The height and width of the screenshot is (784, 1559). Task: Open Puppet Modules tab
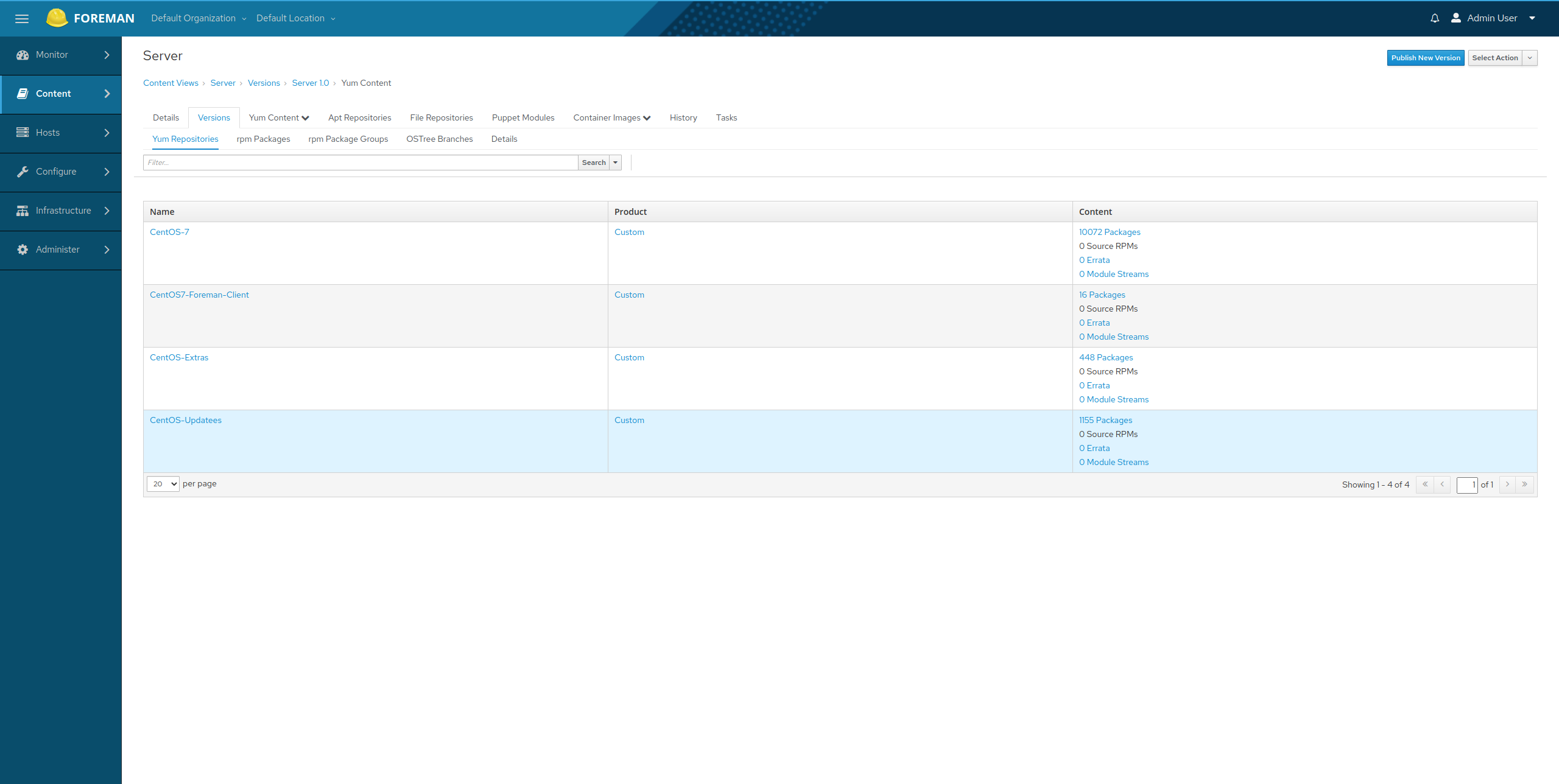point(523,117)
